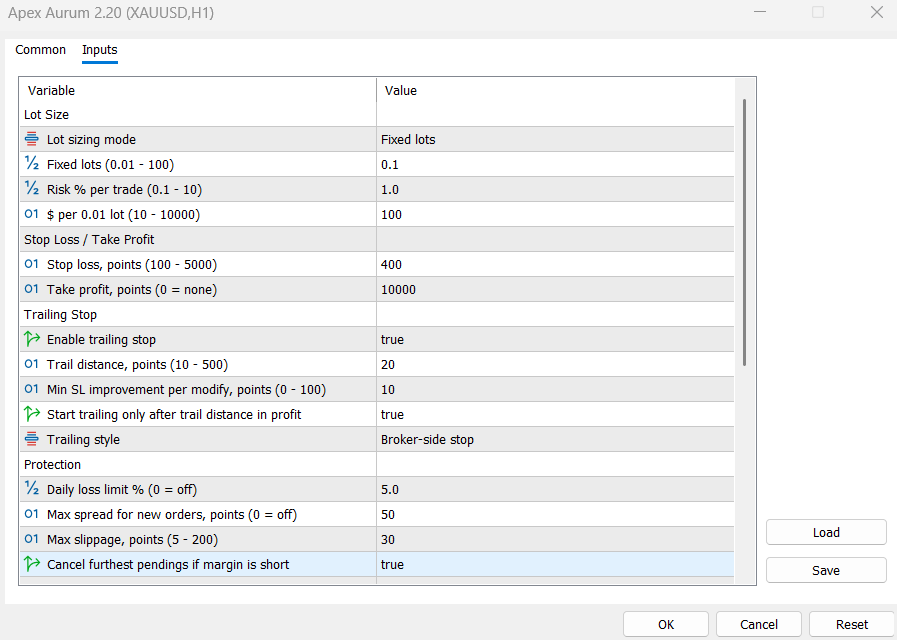Click the double icon beside Fixed lots
The image size is (897, 640).
[31, 164]
